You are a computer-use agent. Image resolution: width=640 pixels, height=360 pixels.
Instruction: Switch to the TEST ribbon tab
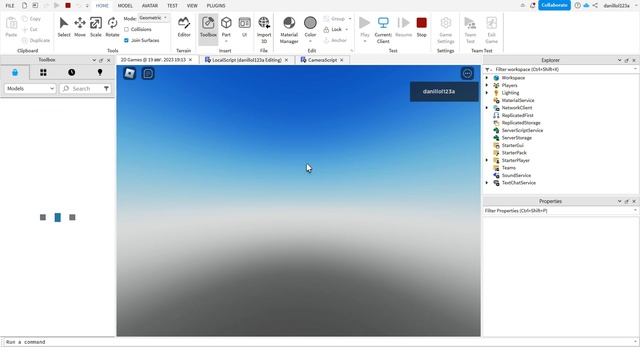click(172, 6)
